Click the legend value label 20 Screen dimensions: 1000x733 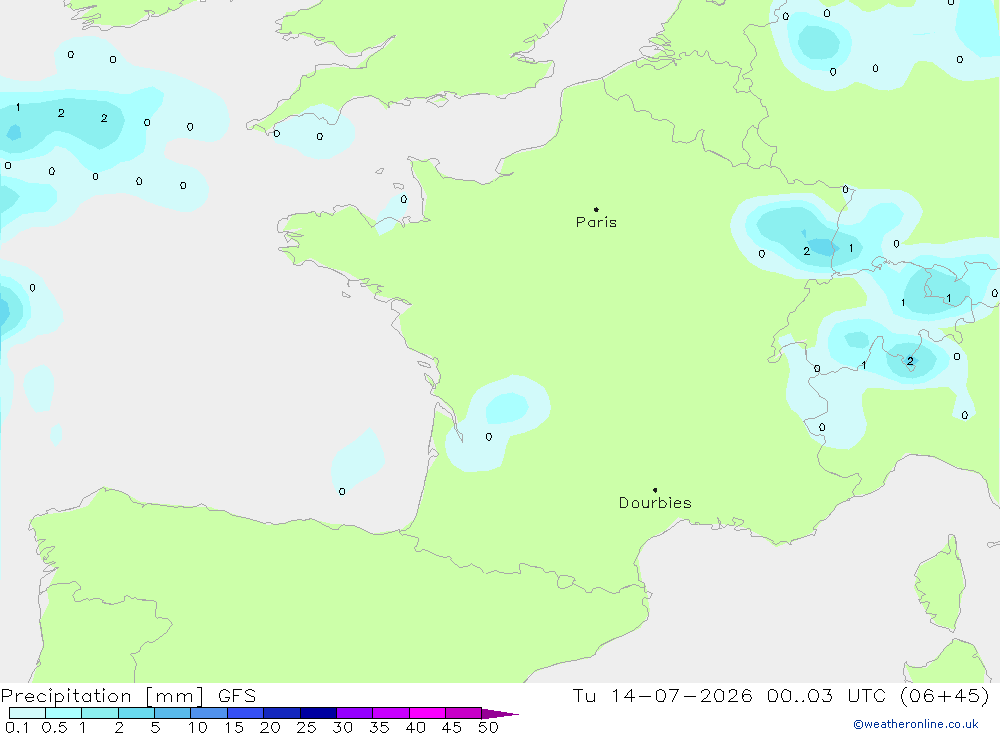[270, 727]
